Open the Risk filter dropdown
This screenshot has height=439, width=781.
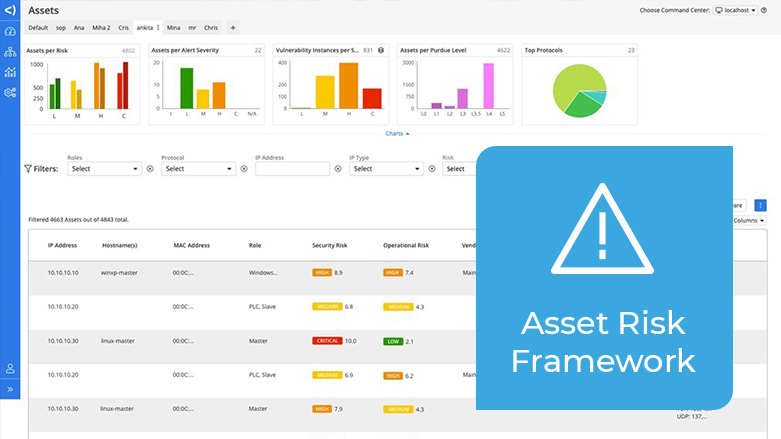(459, 169)
